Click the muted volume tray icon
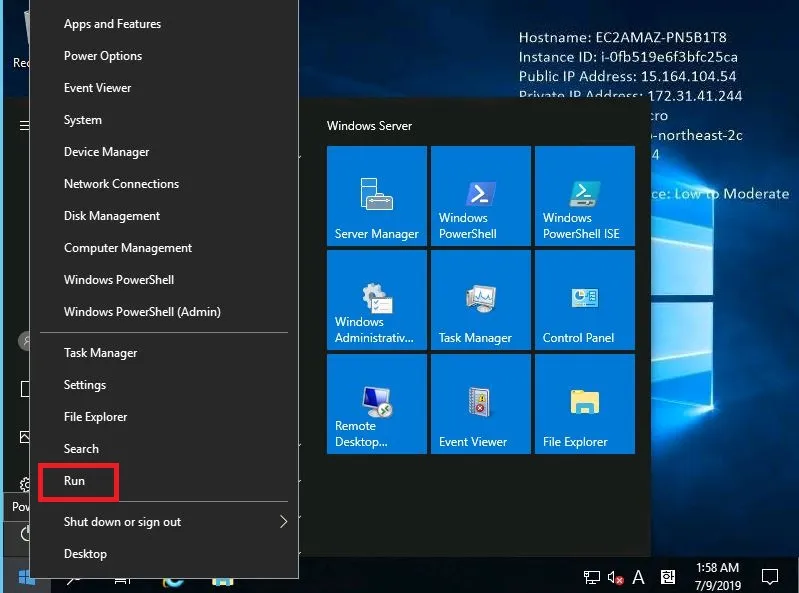Screen dimensions: 799x593 pos(615,578)
